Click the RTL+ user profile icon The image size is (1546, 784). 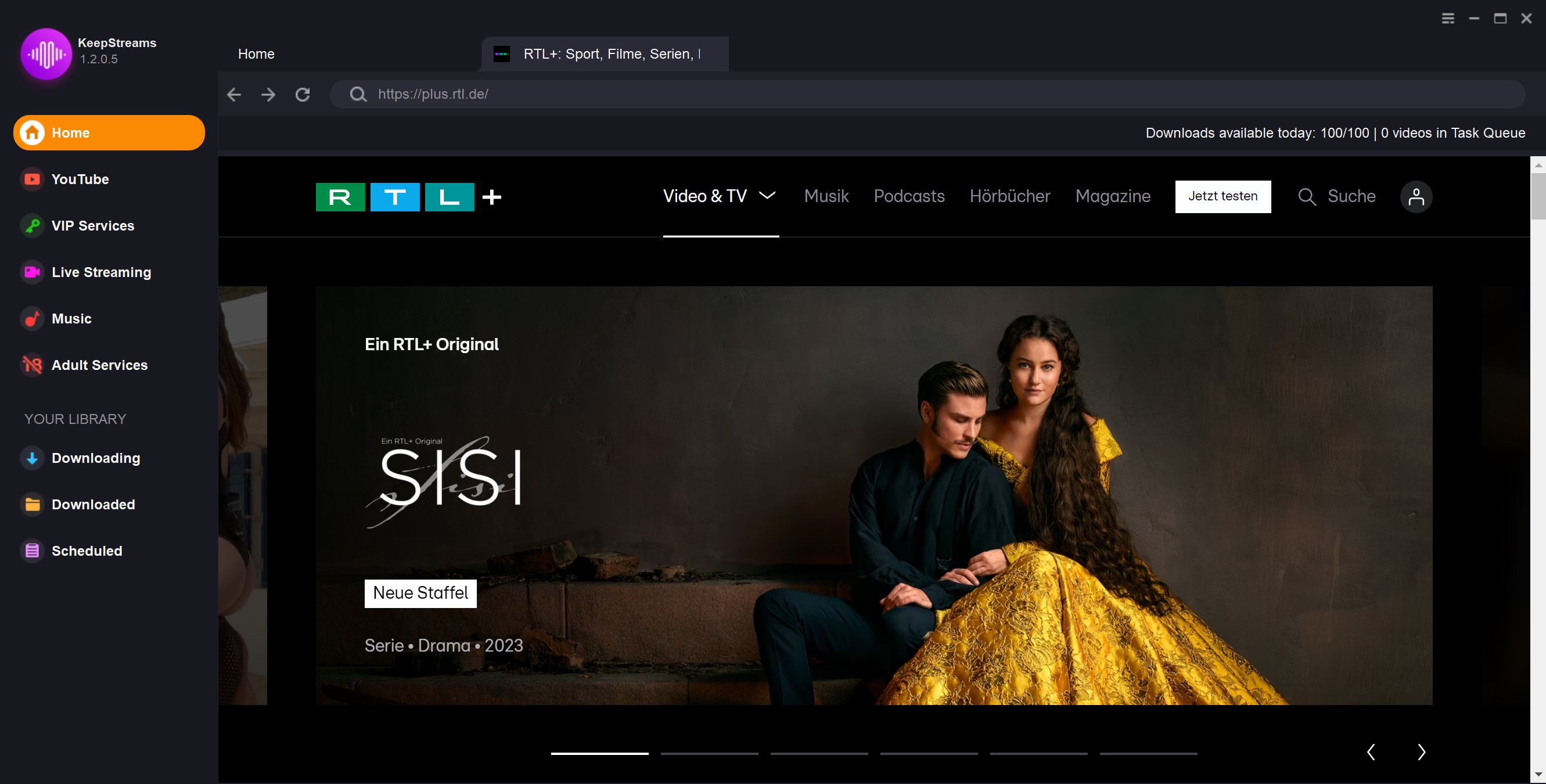pos(1415,197)
